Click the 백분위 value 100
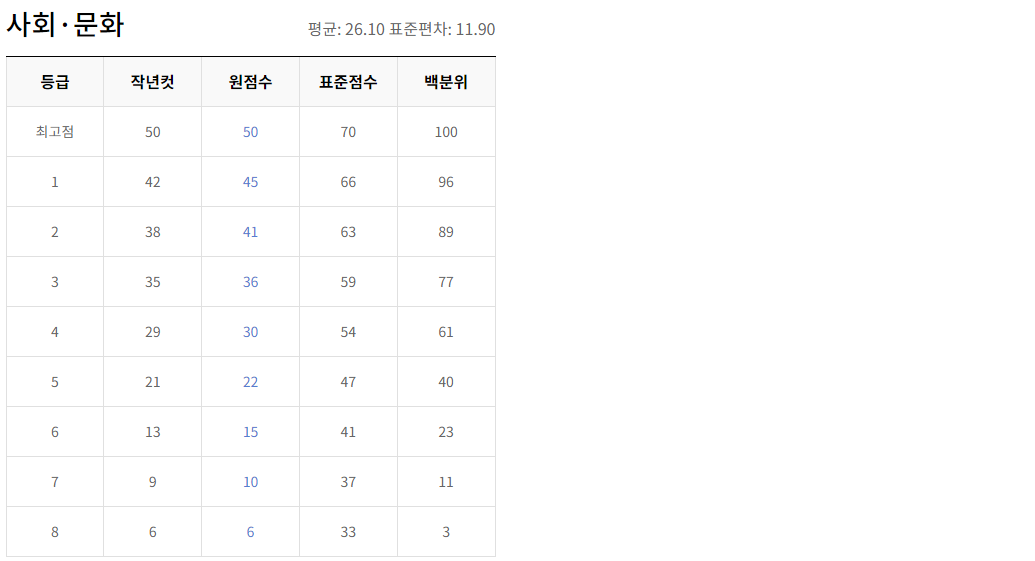1035x561 pixels. pyautogui.click(x=446, y=132)
